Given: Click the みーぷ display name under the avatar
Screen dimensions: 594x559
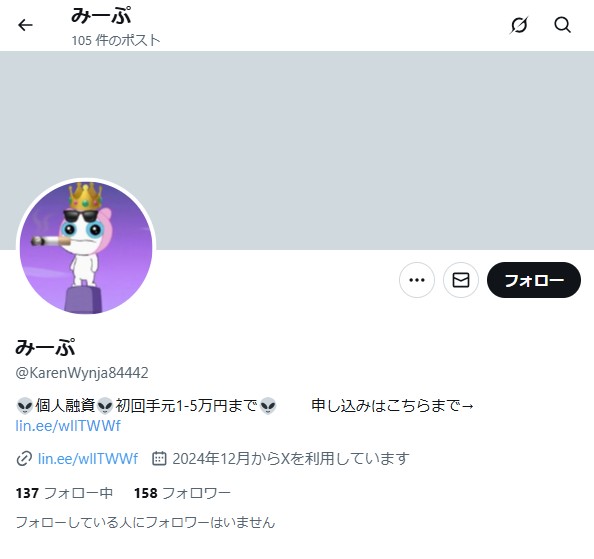Looking at the screenshot, I should 45,347.
